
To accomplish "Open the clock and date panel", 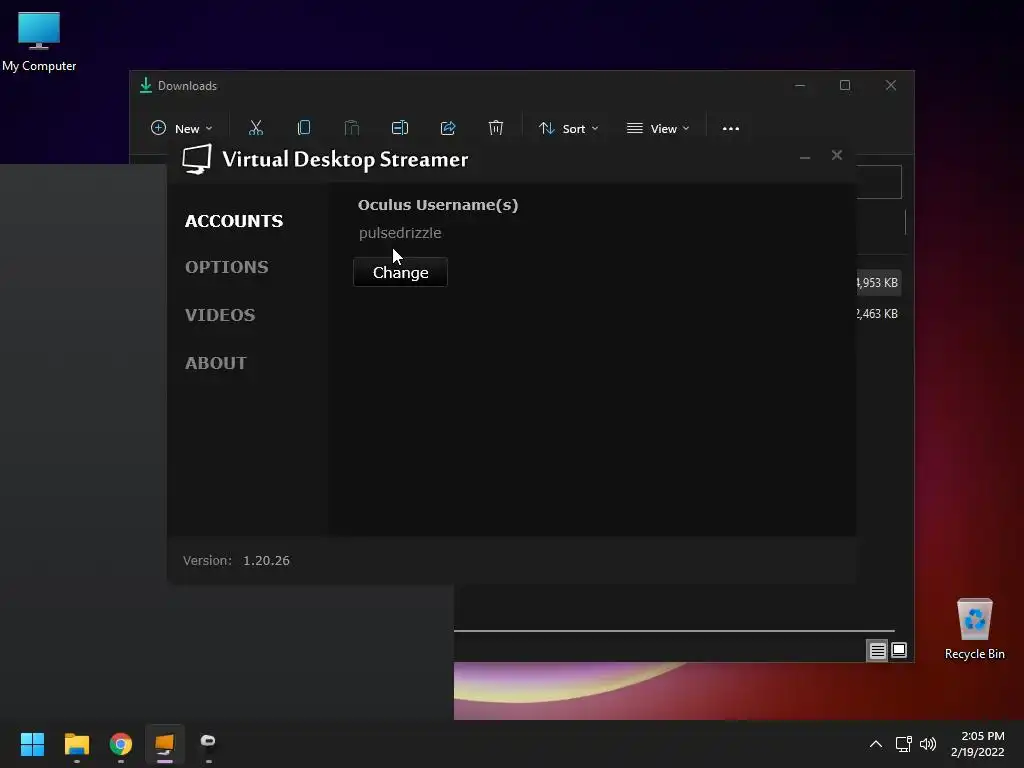I will [978, 744].
